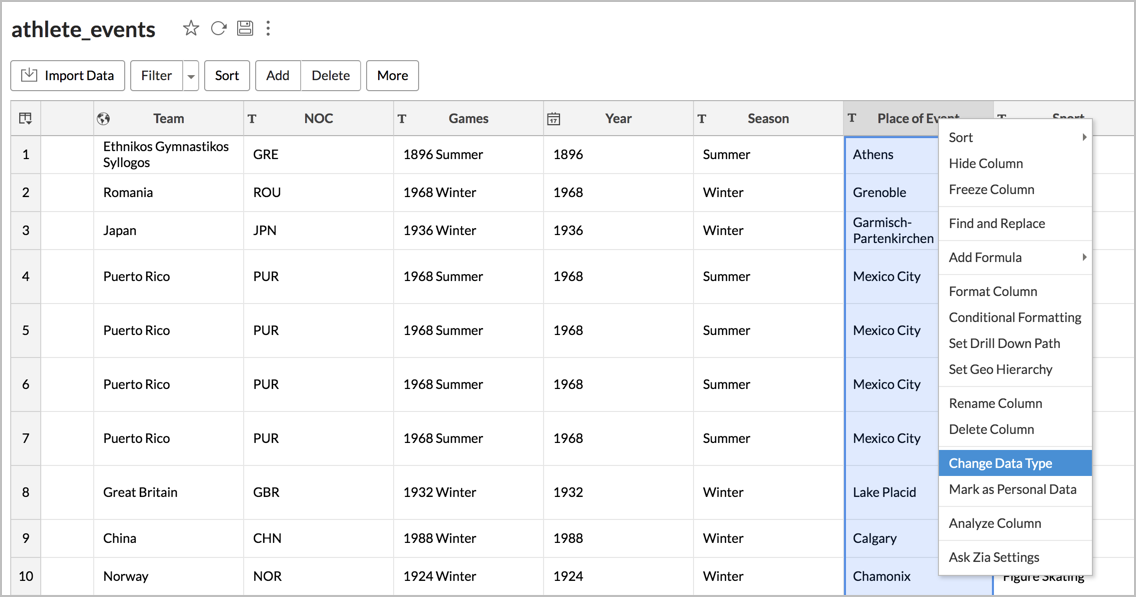Screen dimensions: 1136x597
Task: Click the Filter button
Action: click(x=156, y=75)
